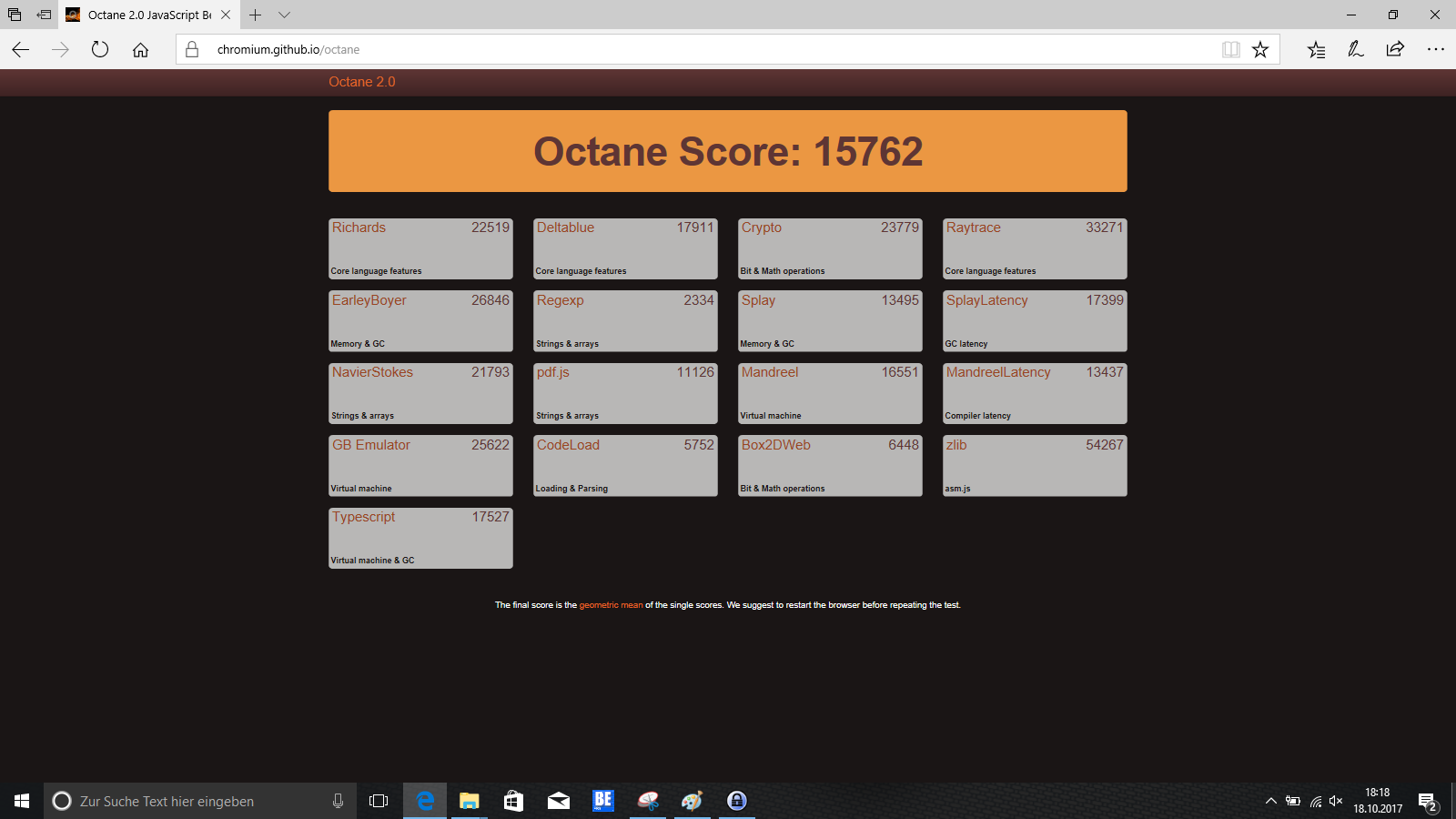Check the battery status icon
The width and height of the screenshot is (1456, 819).
[1293, 801]
